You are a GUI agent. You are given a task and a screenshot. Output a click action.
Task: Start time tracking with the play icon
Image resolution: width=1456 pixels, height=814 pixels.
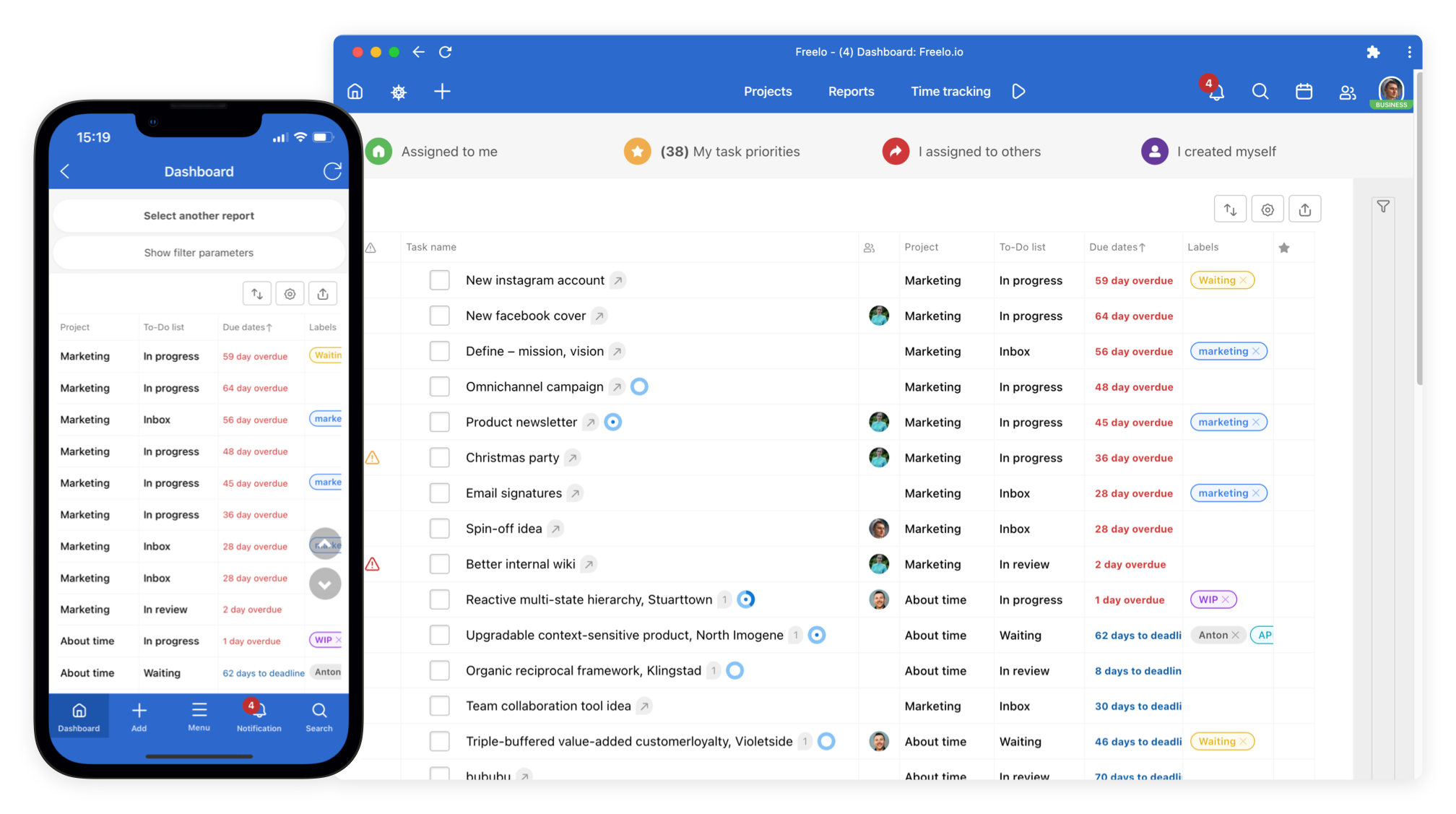point(1018,91)
